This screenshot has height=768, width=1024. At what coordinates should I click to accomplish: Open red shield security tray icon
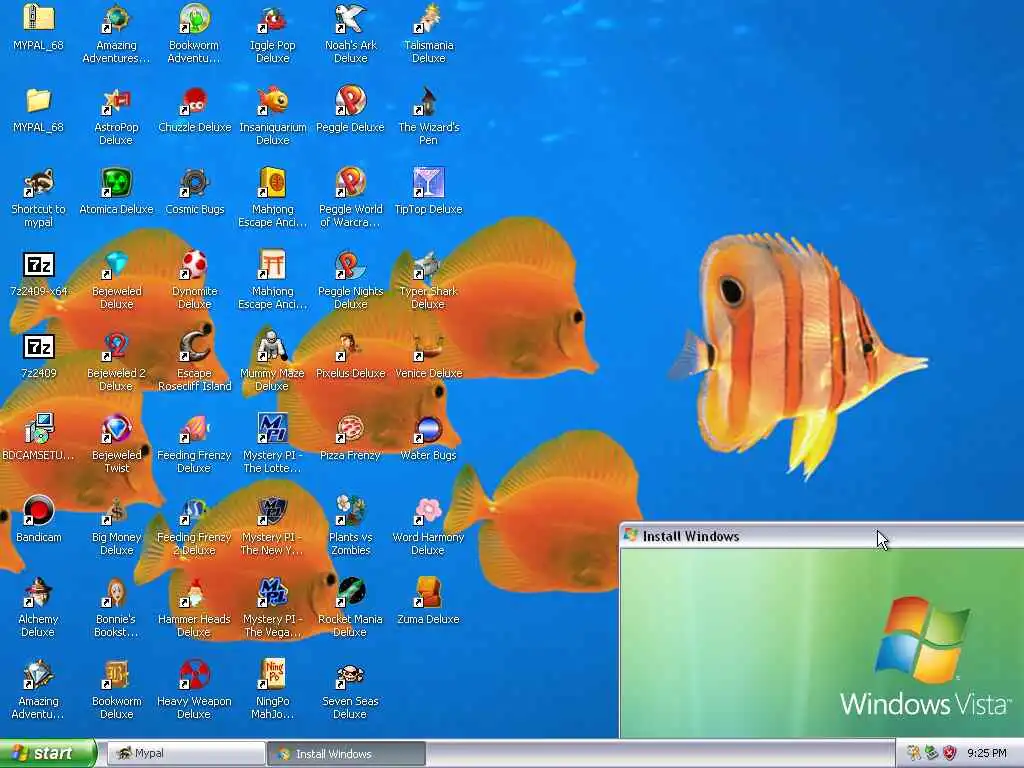[x=950, y=754]
